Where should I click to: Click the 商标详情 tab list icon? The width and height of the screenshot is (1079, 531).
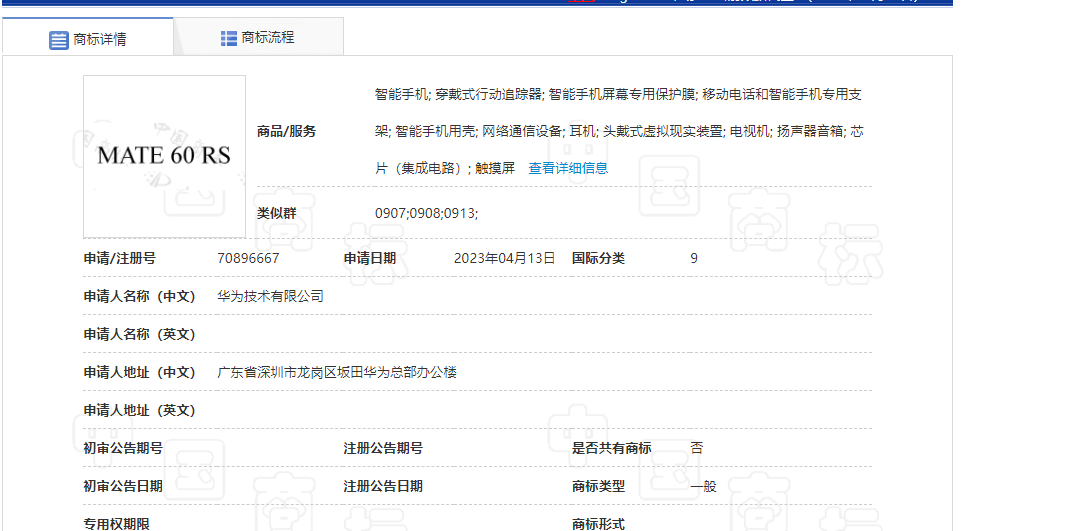pos(58,40)
